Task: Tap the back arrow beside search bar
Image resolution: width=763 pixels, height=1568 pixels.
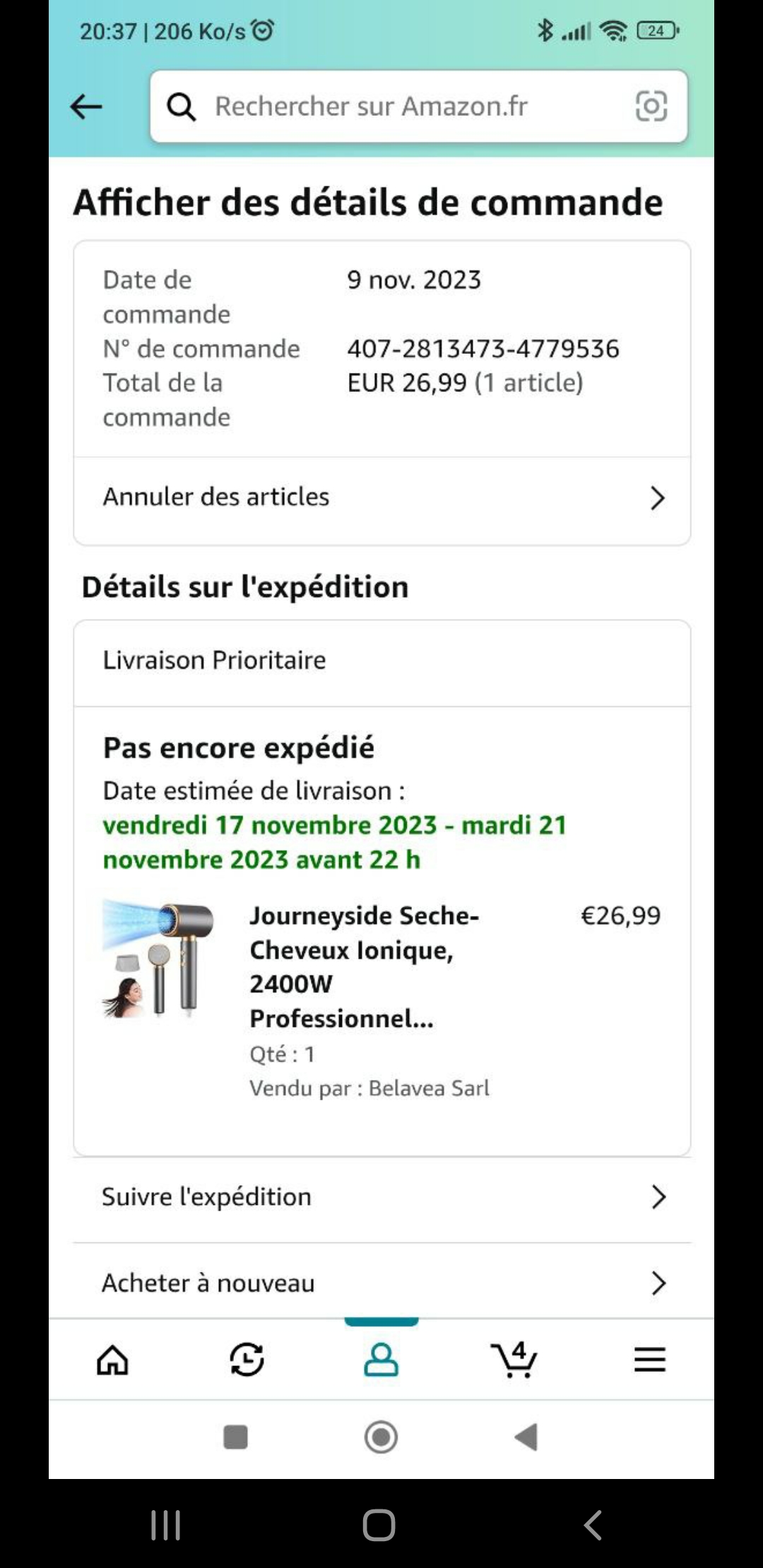Action: tap(87, 107)
